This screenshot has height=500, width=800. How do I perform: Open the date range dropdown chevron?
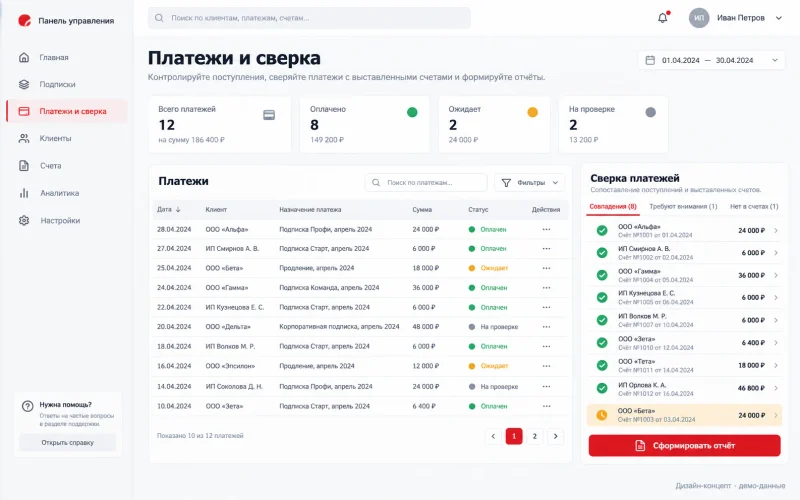pyautogui.click(x=774, y=60)
